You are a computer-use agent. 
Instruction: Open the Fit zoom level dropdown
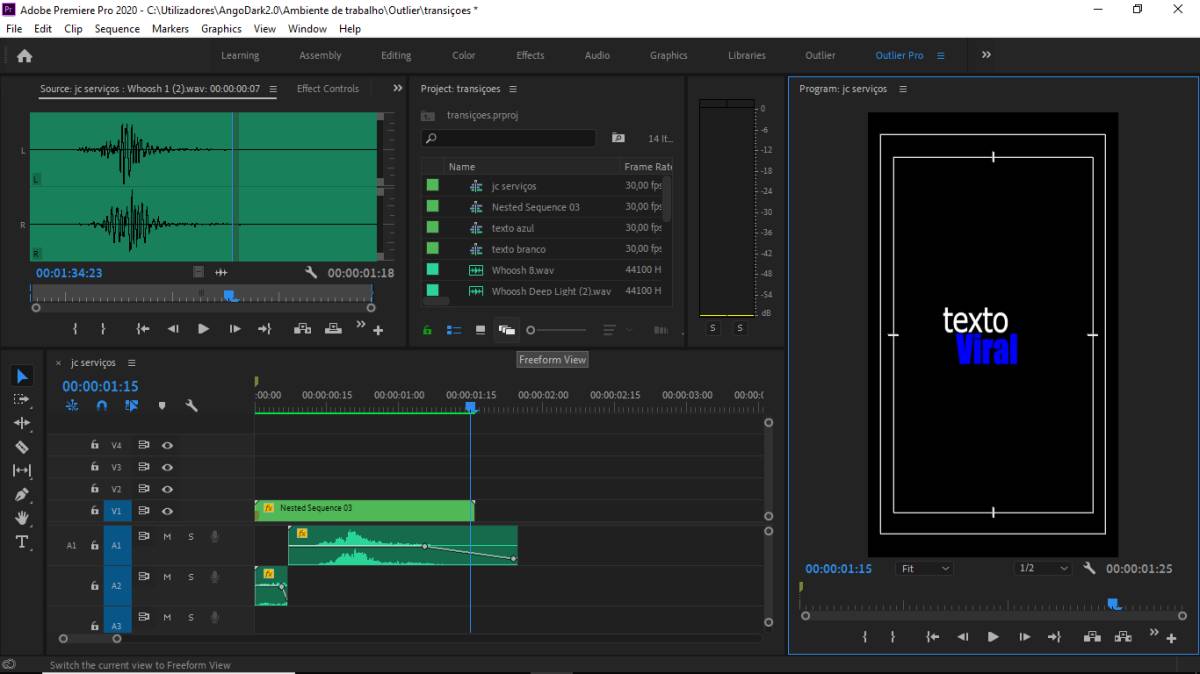pos(924,568)
